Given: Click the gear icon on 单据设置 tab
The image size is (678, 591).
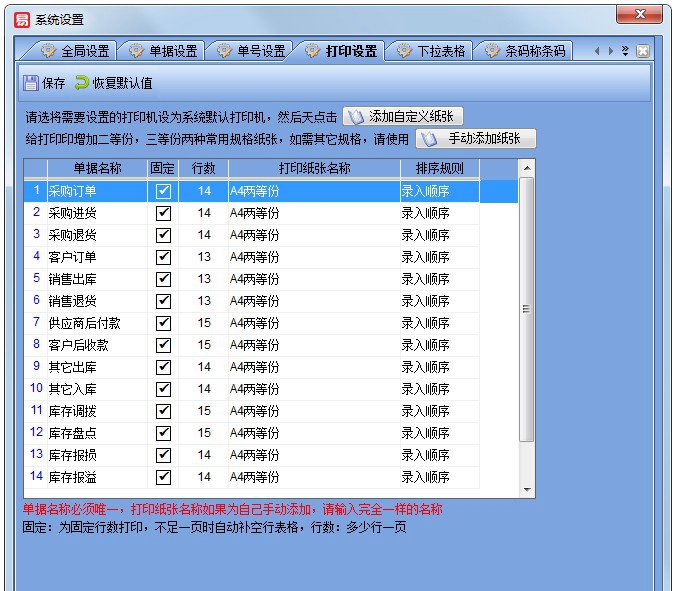Looking at the screenshot, I should 136,51.
